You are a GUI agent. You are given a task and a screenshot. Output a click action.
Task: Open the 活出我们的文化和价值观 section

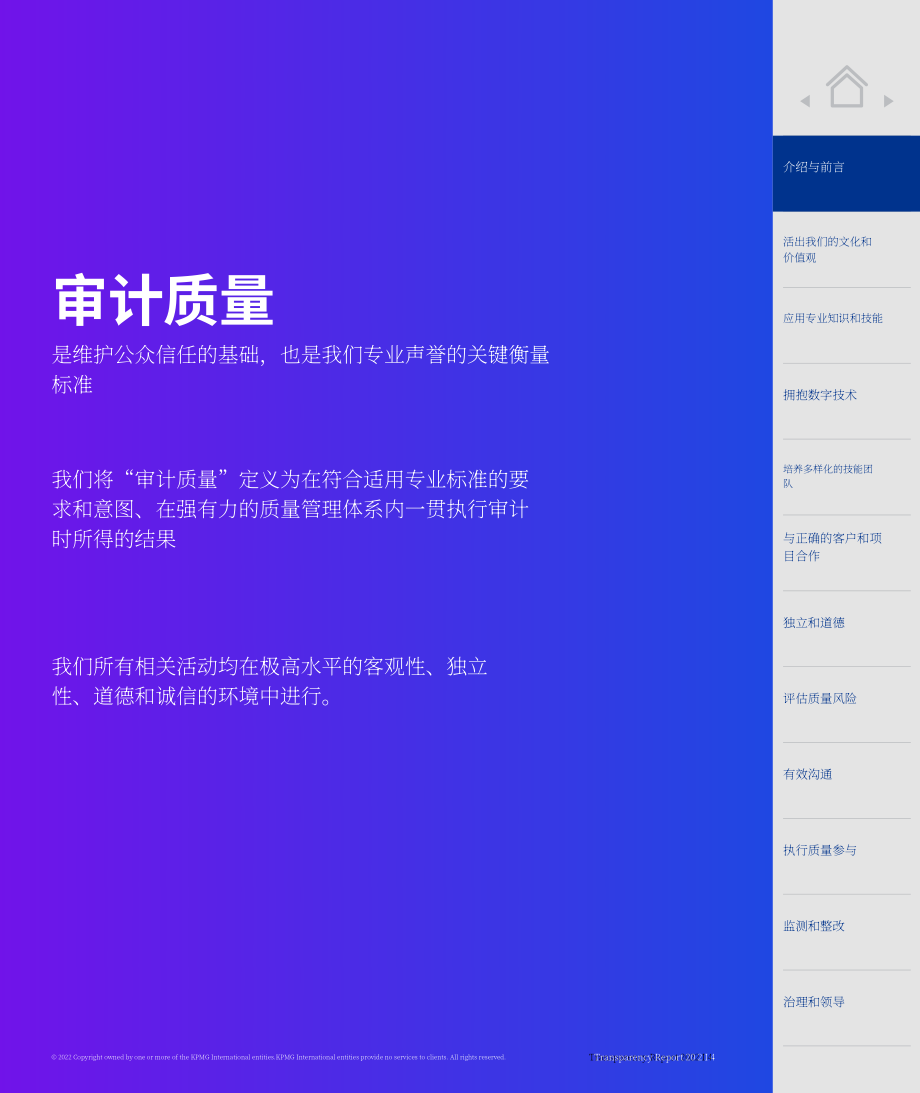point(827,250)
